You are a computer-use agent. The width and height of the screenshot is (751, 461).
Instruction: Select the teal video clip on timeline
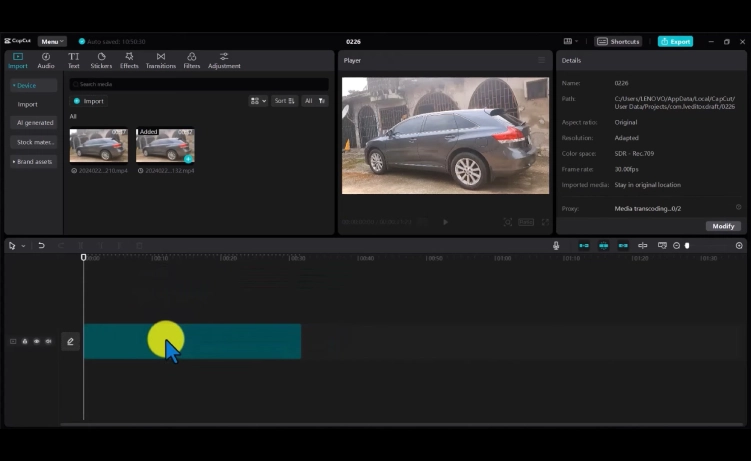tap(192, 341)
